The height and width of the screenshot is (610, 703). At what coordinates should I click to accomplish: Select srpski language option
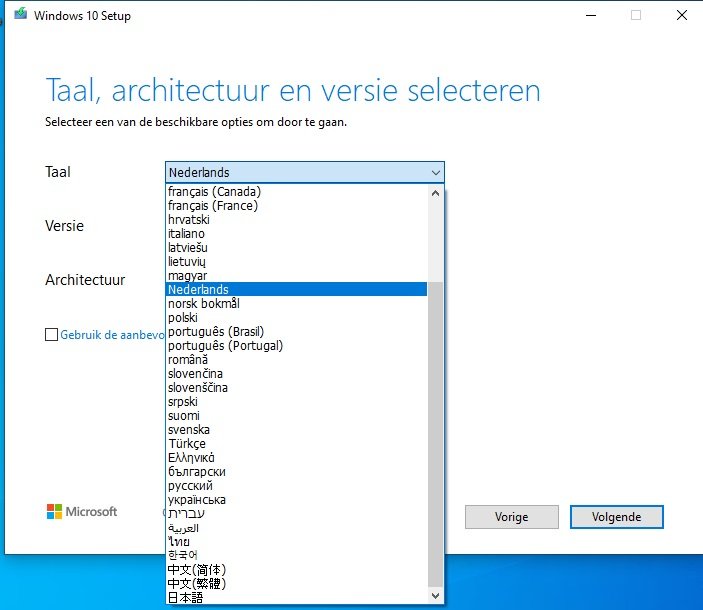coord(296,401)
